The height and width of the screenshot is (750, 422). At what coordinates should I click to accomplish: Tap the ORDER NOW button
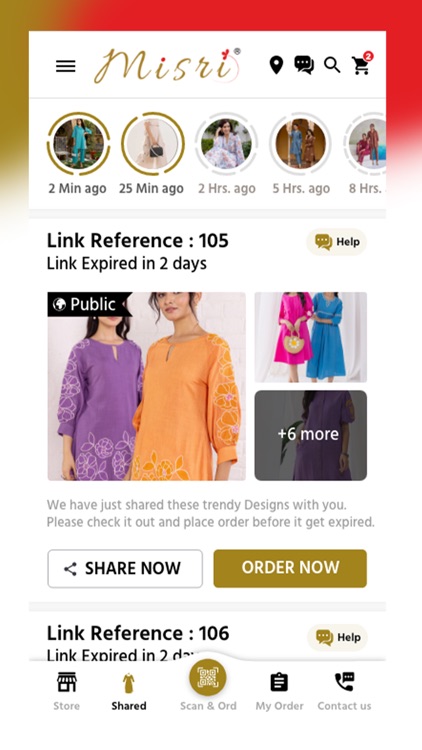(x=290, y=568)
